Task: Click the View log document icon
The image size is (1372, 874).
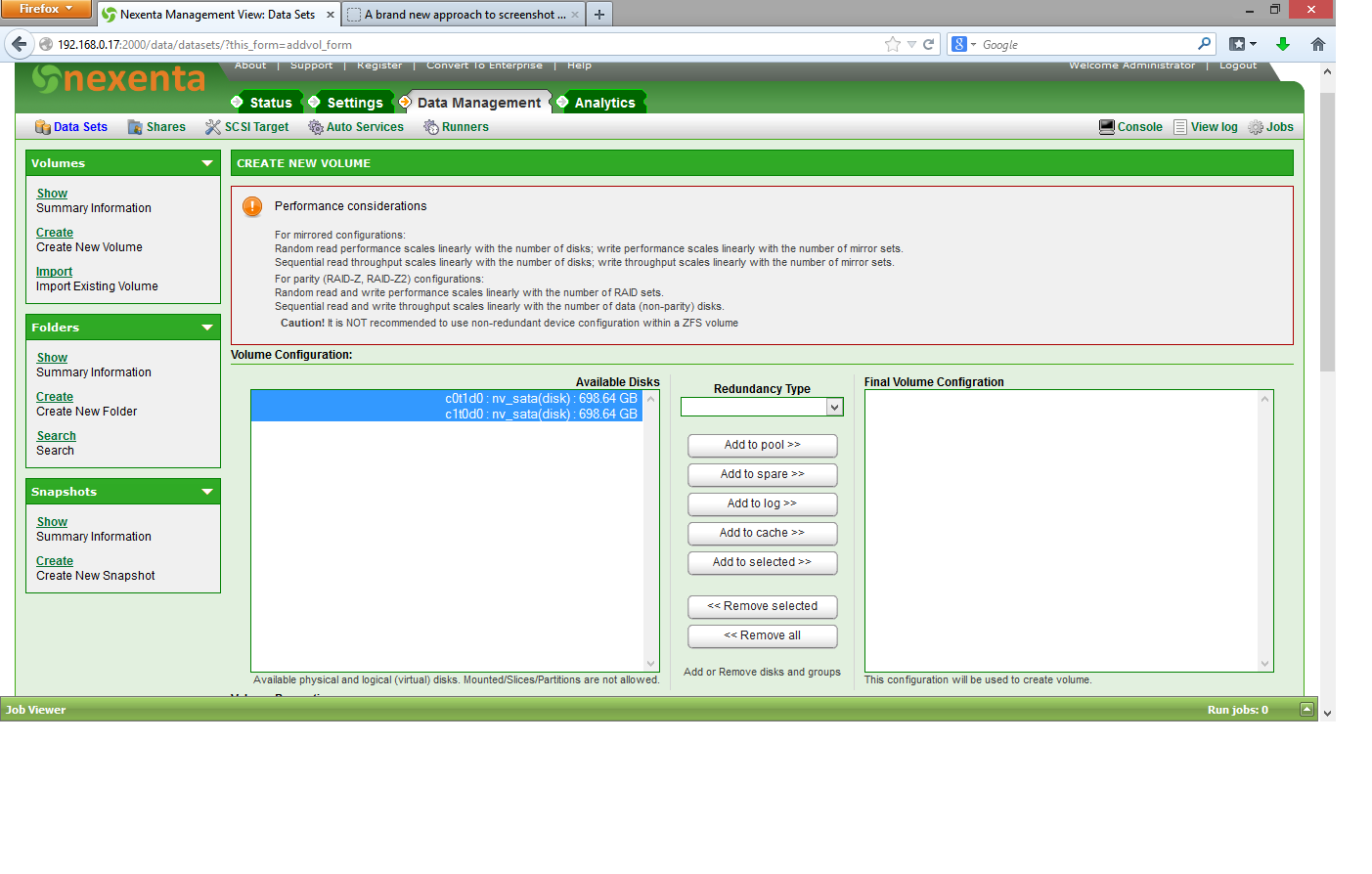Action: tap(1180, 127)
